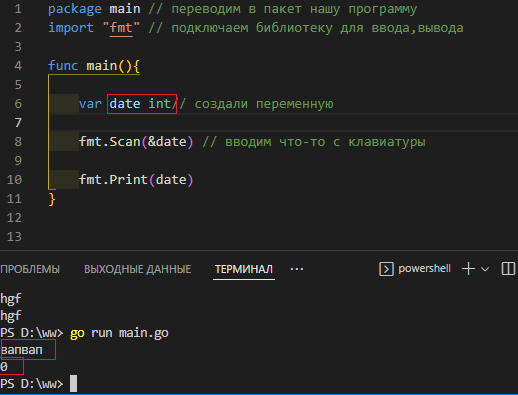518x395 pixels.
Task: Split the terminal panel
Action: click(508, 269)
